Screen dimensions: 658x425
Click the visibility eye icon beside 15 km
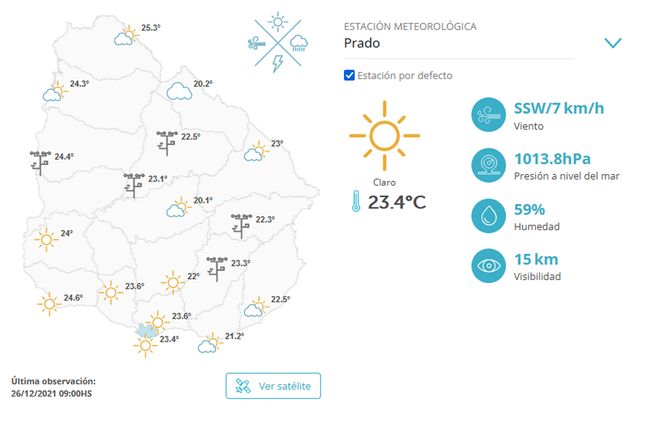[490, 266]
